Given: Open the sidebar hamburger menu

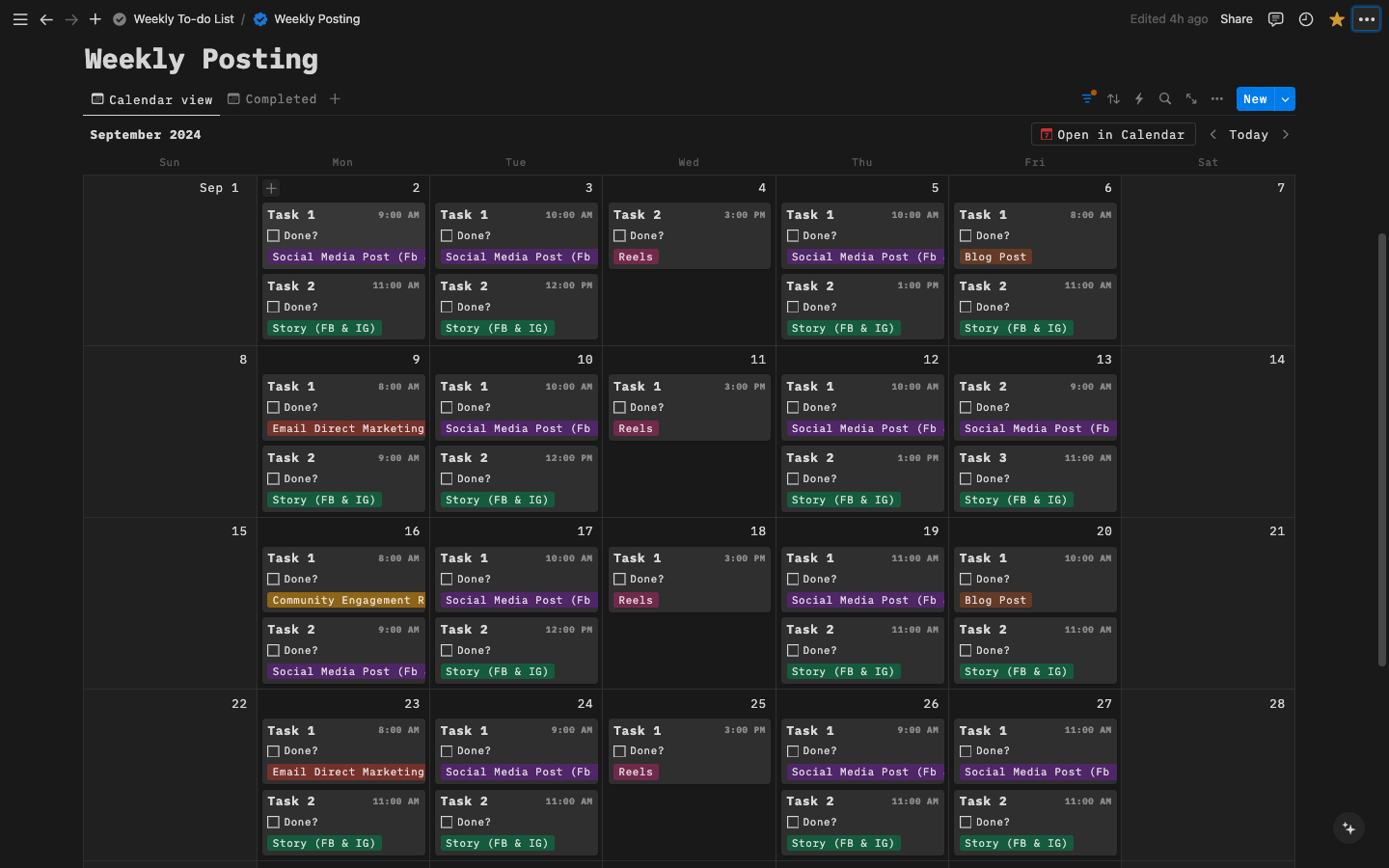Looking at the screenshot, I should tap(20, 19).
